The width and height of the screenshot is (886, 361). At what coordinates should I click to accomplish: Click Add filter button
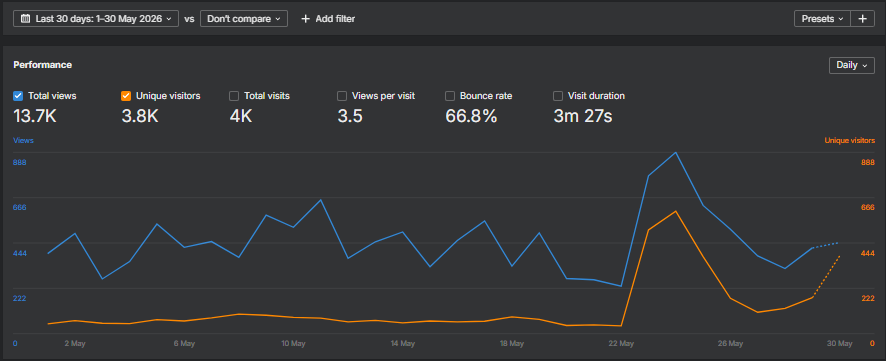coord(328,19)
